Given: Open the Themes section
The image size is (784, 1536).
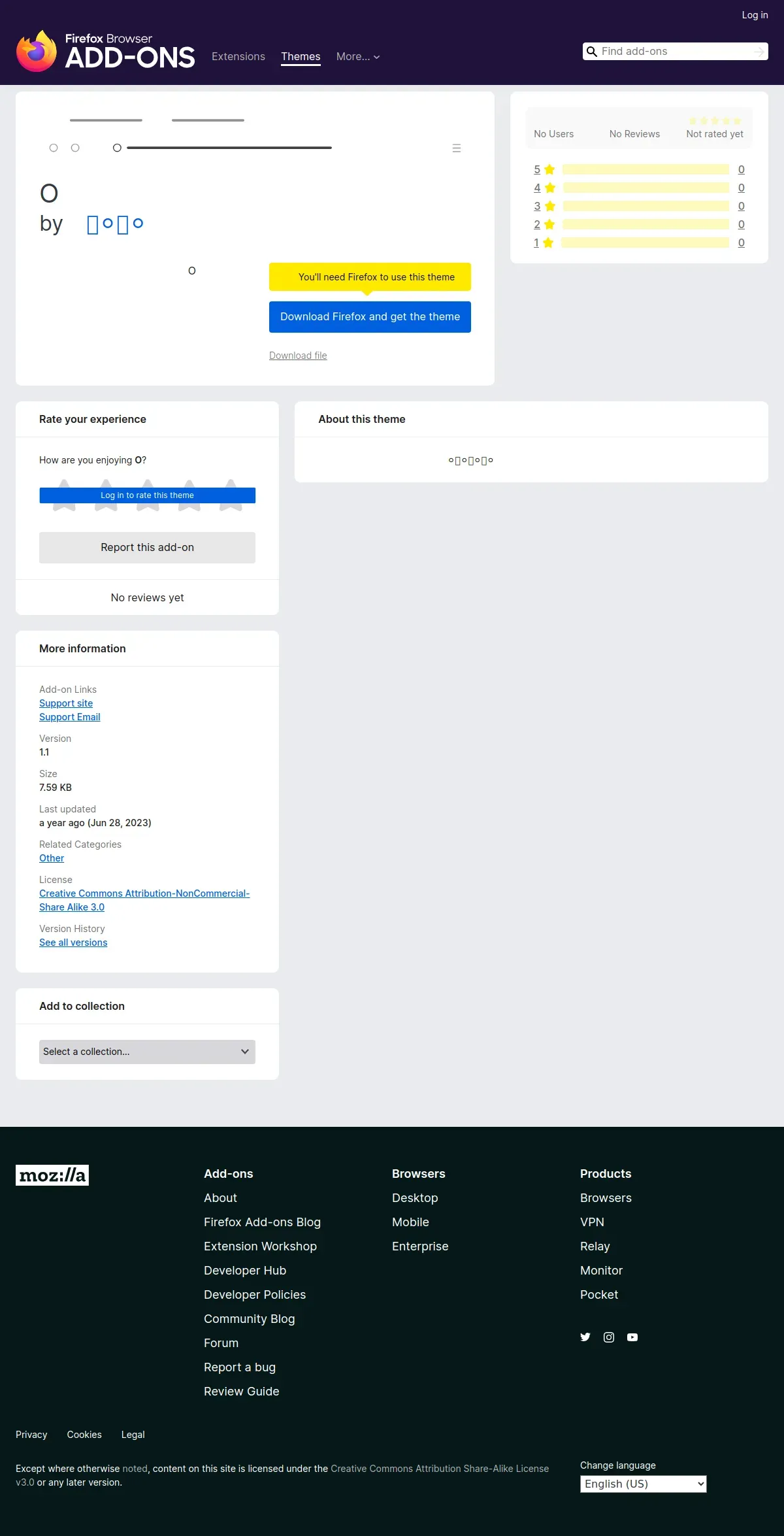Looking at the screenshot, I should (x=301, y=57).
